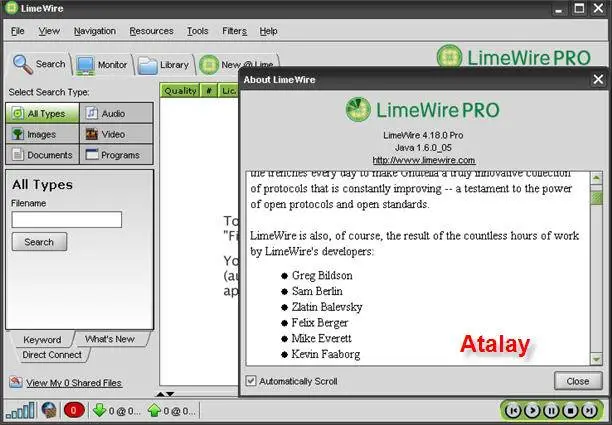The width and height of the screenshot is (612, 425).
Task: Click the Search button under Filename
Action: pos(39,242)
